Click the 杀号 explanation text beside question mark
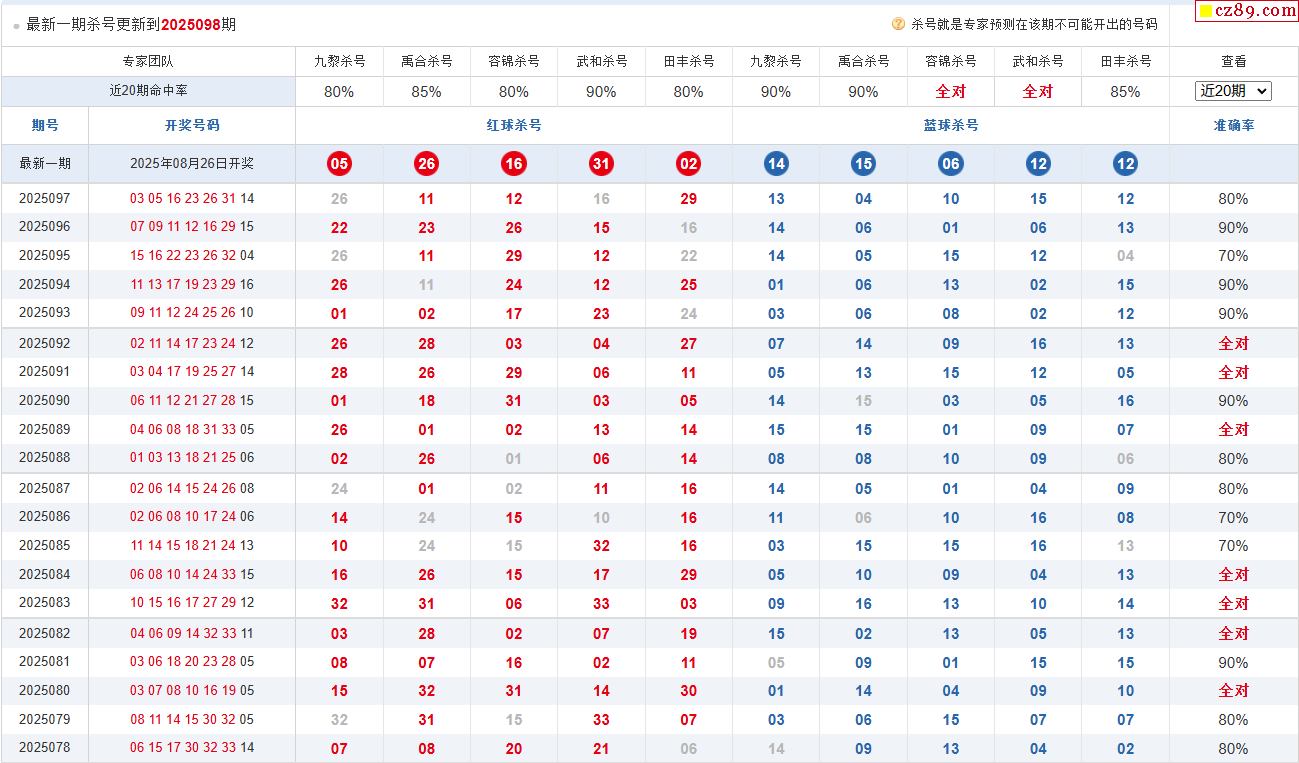The height and width of the screenshot is (763, 1299). [x=1034, y=24]
